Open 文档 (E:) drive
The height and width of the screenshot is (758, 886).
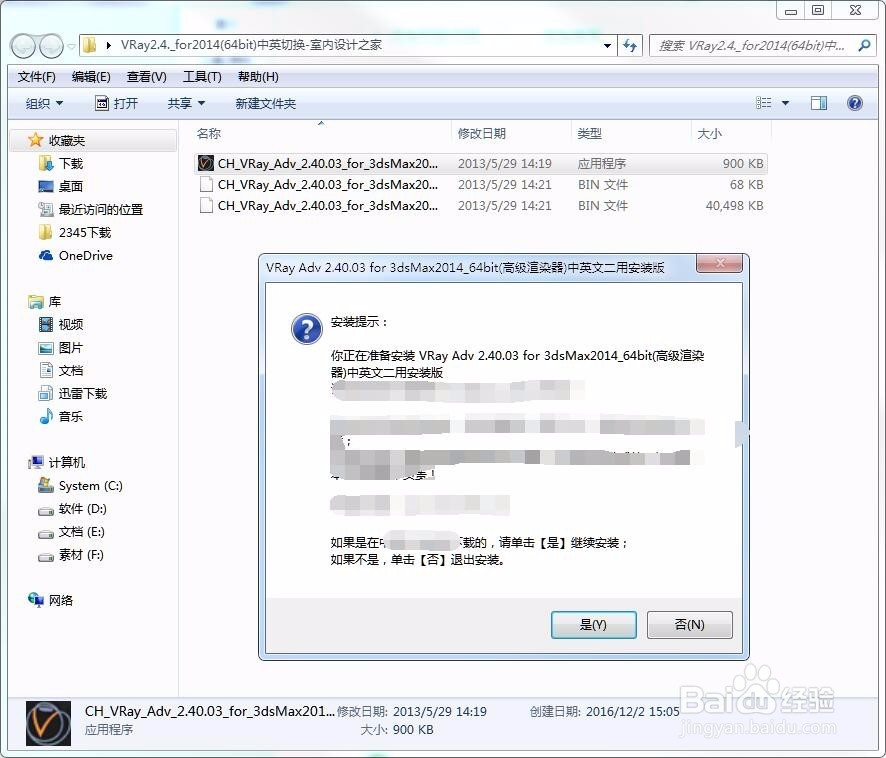pyautogui.click(x=71, y=532)
